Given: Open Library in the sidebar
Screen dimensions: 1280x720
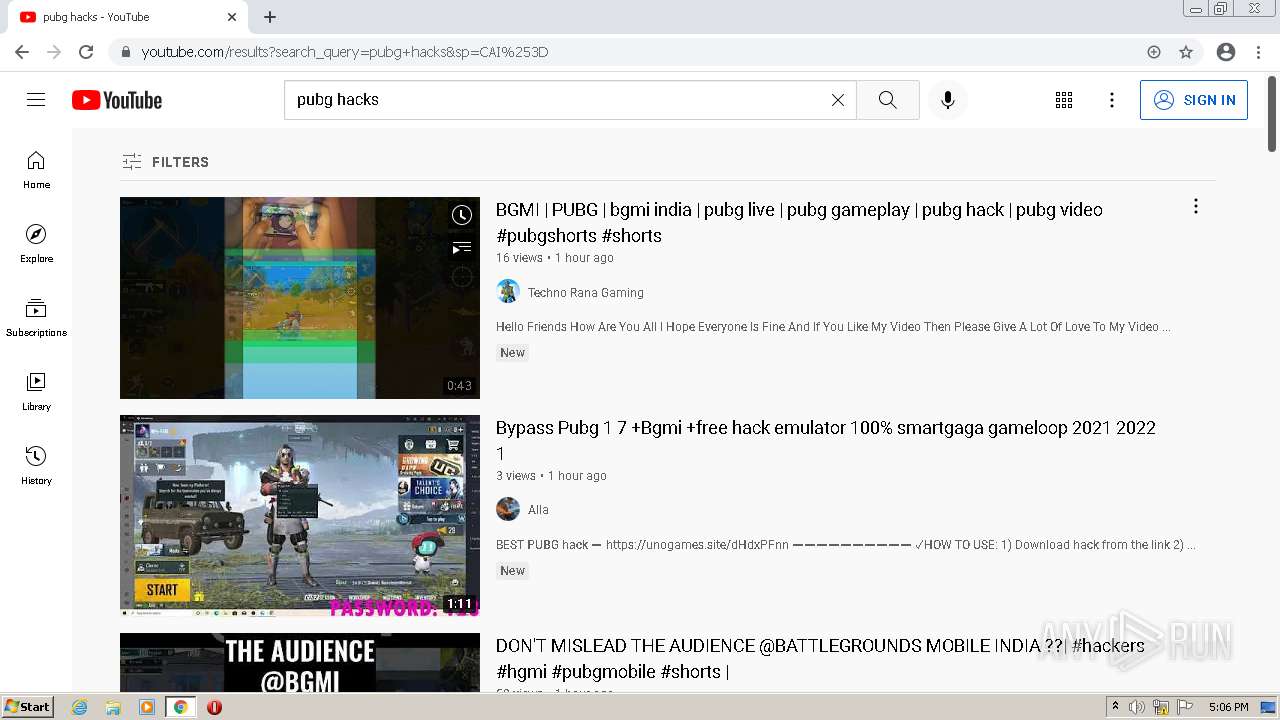Looking at the screenshot, I should point(36,392).
